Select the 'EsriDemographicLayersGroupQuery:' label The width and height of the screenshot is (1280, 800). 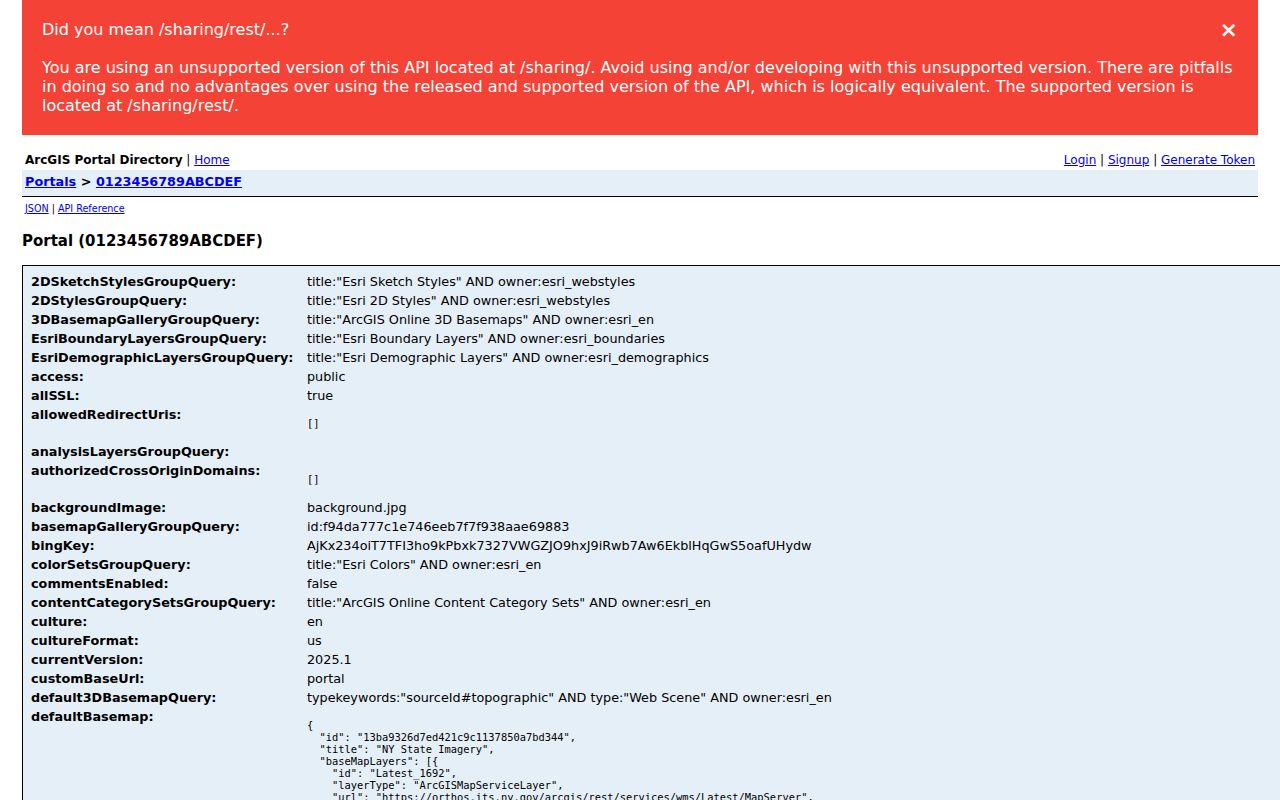pyautogui.click(x=162, y=358)
